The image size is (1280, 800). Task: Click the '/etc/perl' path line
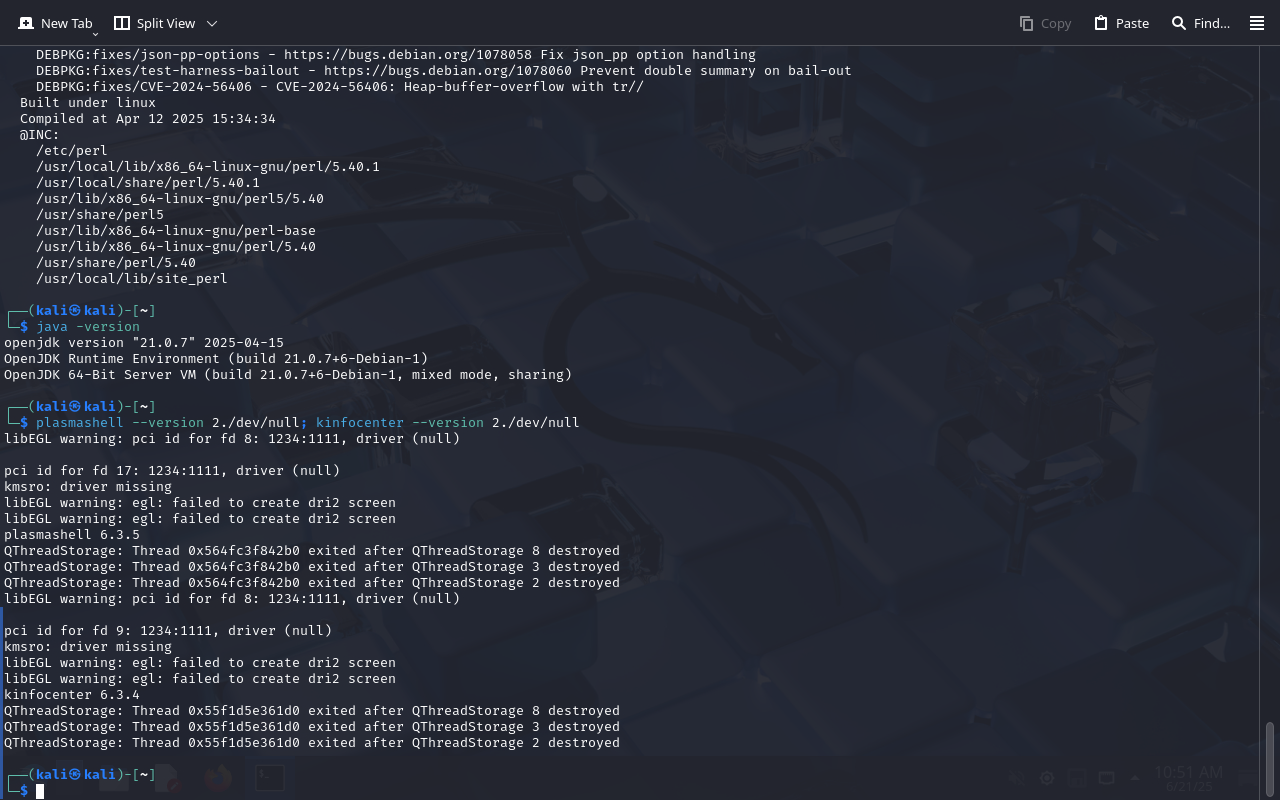[72, 151]
